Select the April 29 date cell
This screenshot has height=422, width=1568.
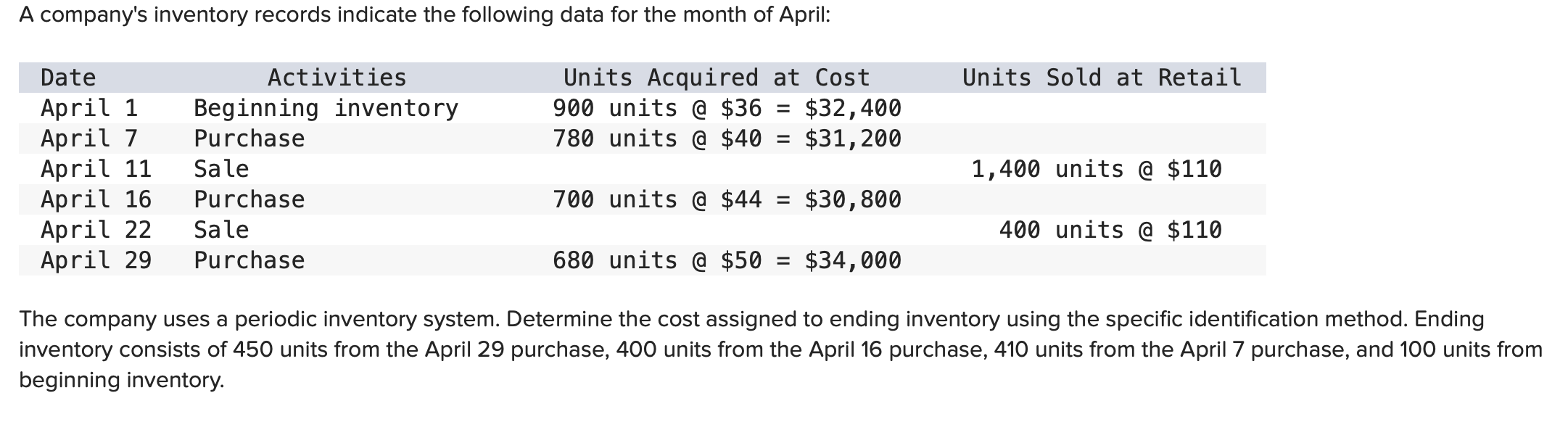(96, 260)
